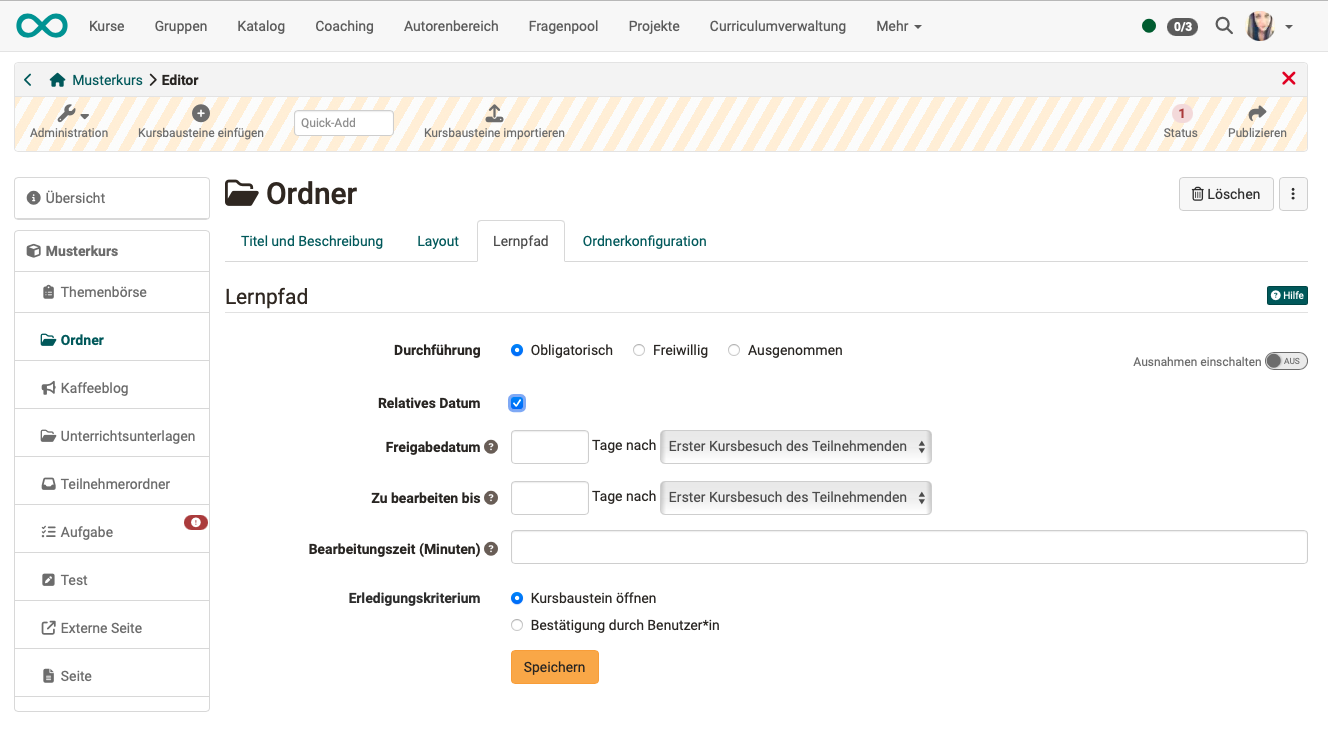1328x729 pixels.
Task: Click the Publizieren arrow icon
Action: [1257, 114]
